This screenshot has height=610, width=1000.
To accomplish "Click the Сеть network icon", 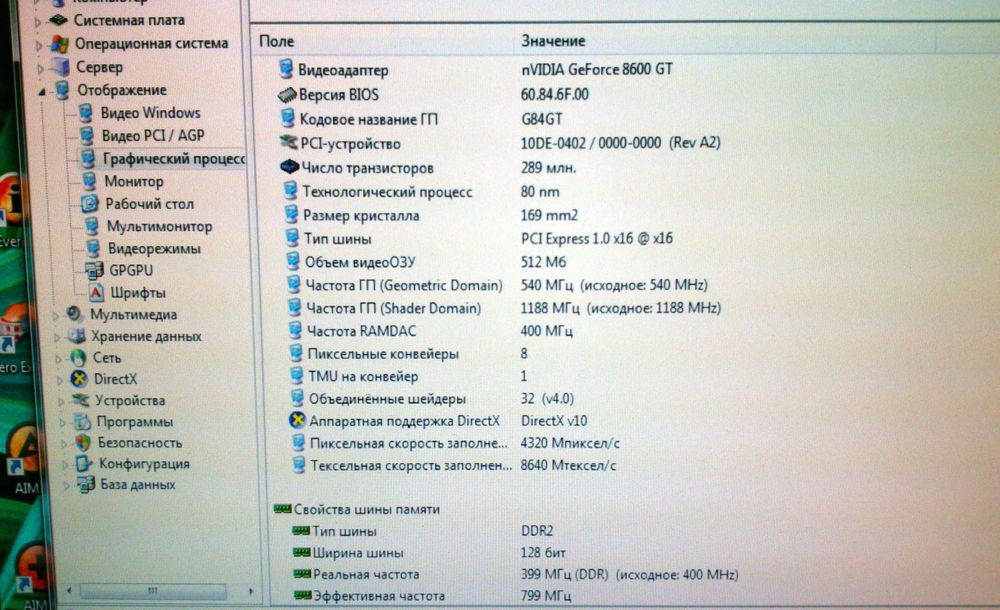I will coord(78,358).
